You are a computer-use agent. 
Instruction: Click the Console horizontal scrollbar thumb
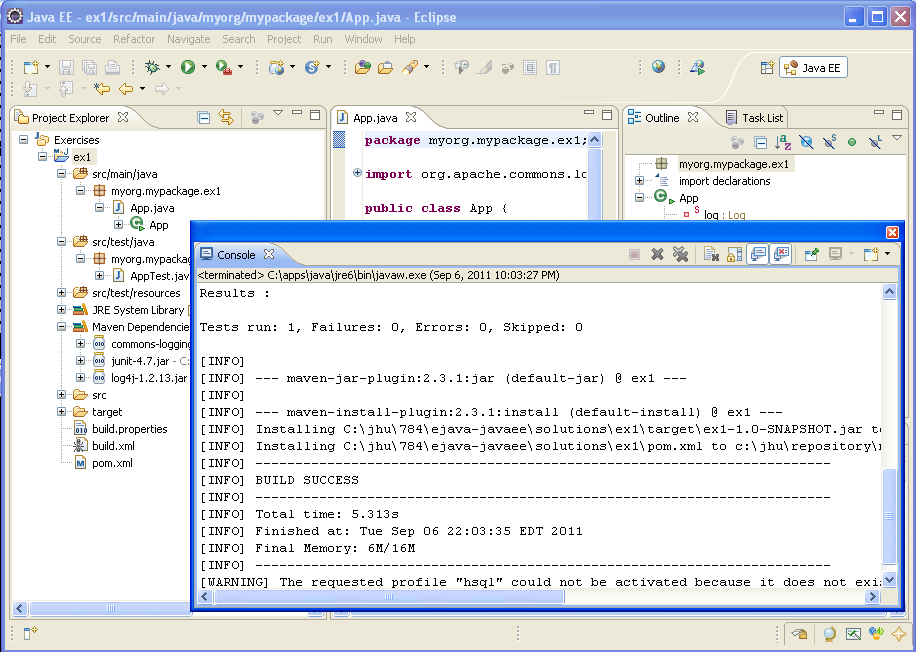pos(389,596)
